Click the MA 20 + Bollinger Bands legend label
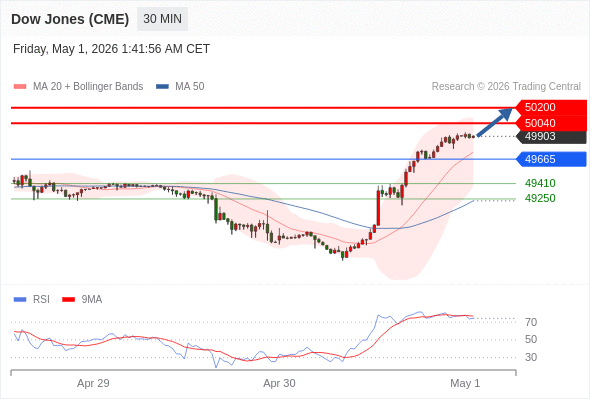 (88, 87)
